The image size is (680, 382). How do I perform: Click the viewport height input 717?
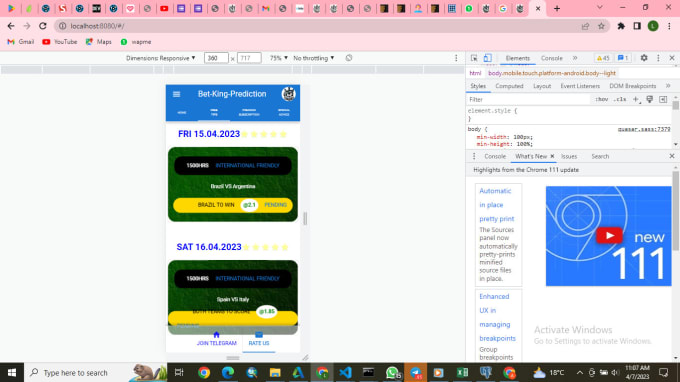point(249,58)
